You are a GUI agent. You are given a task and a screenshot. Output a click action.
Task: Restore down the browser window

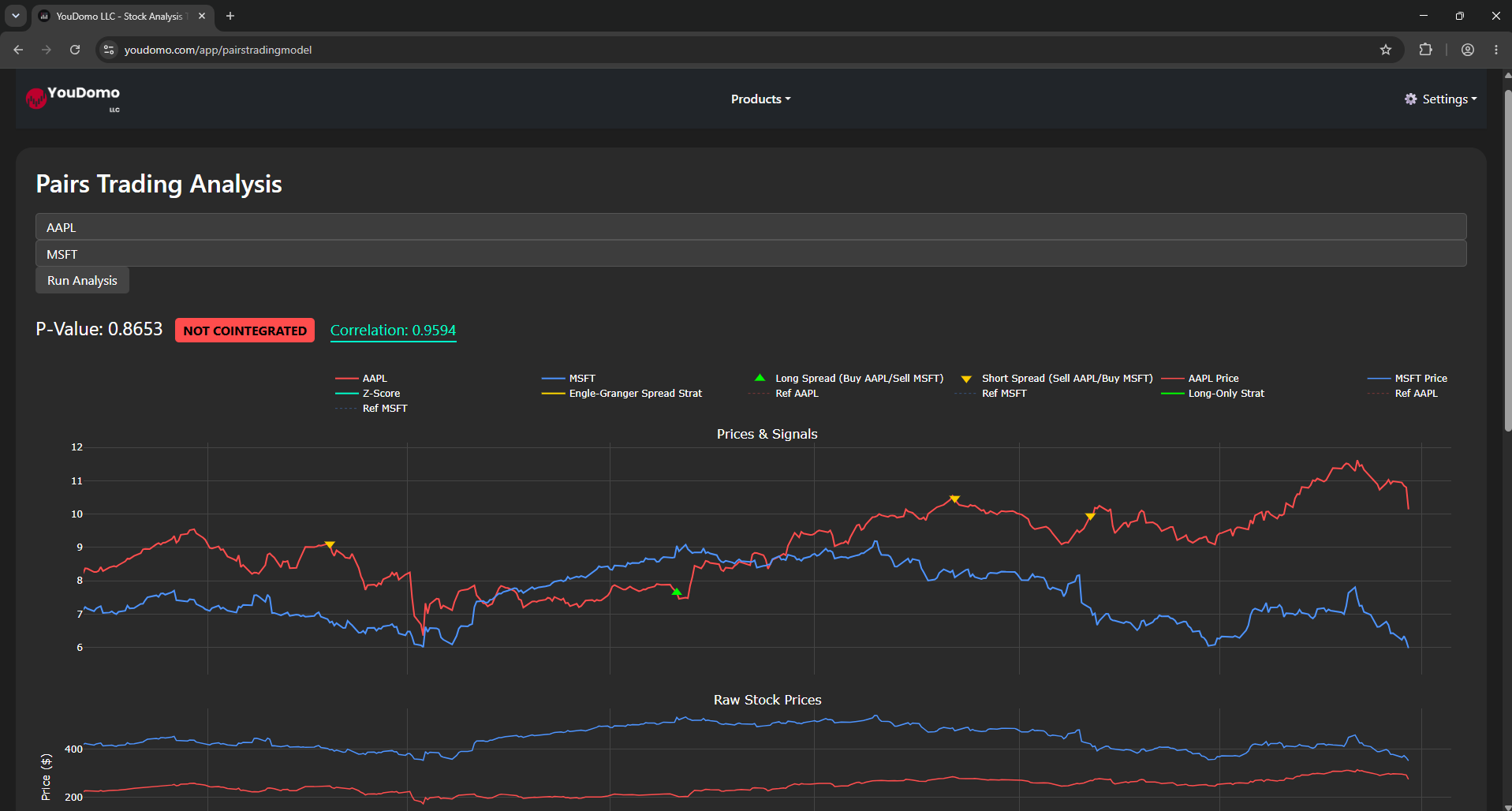pos(1460,16)
